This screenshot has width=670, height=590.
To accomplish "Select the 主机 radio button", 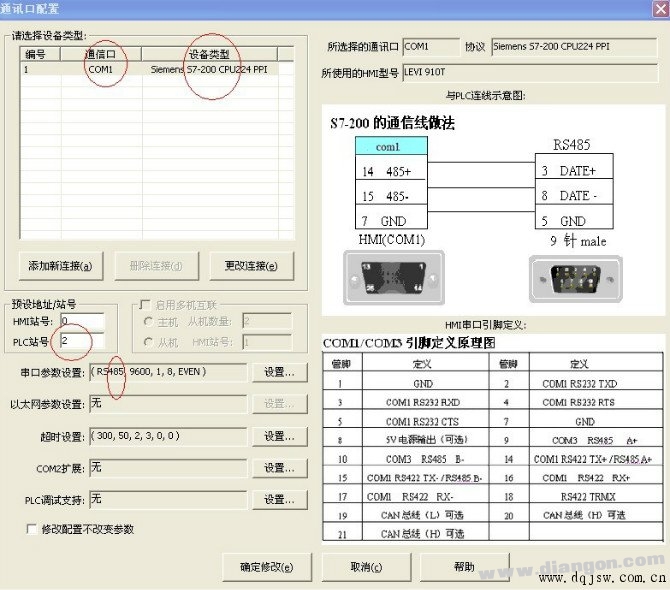I will 148,321.
